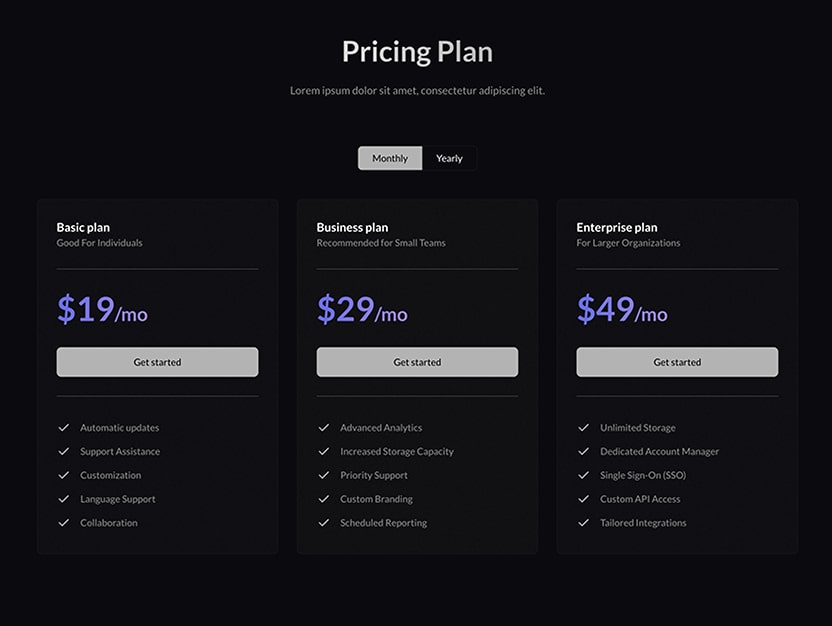
Task: Select the Enterprise plan title
Action: [615, 227]
